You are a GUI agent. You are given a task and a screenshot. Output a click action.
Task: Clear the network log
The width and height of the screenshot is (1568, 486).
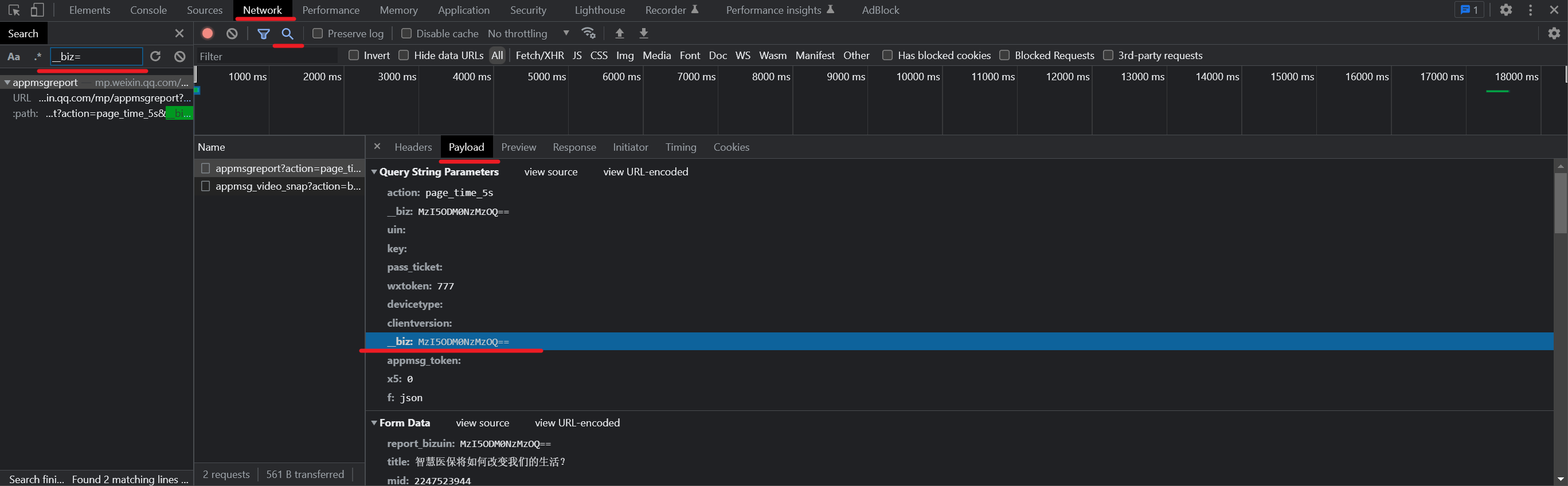pos(232,33)
